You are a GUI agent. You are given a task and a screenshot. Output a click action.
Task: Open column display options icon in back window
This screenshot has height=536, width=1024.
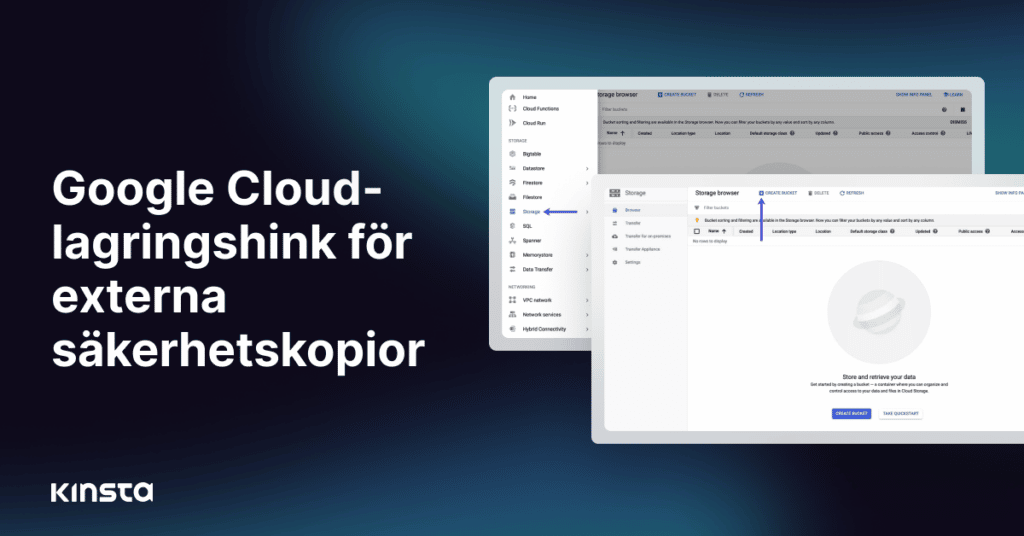coord(963,110)
